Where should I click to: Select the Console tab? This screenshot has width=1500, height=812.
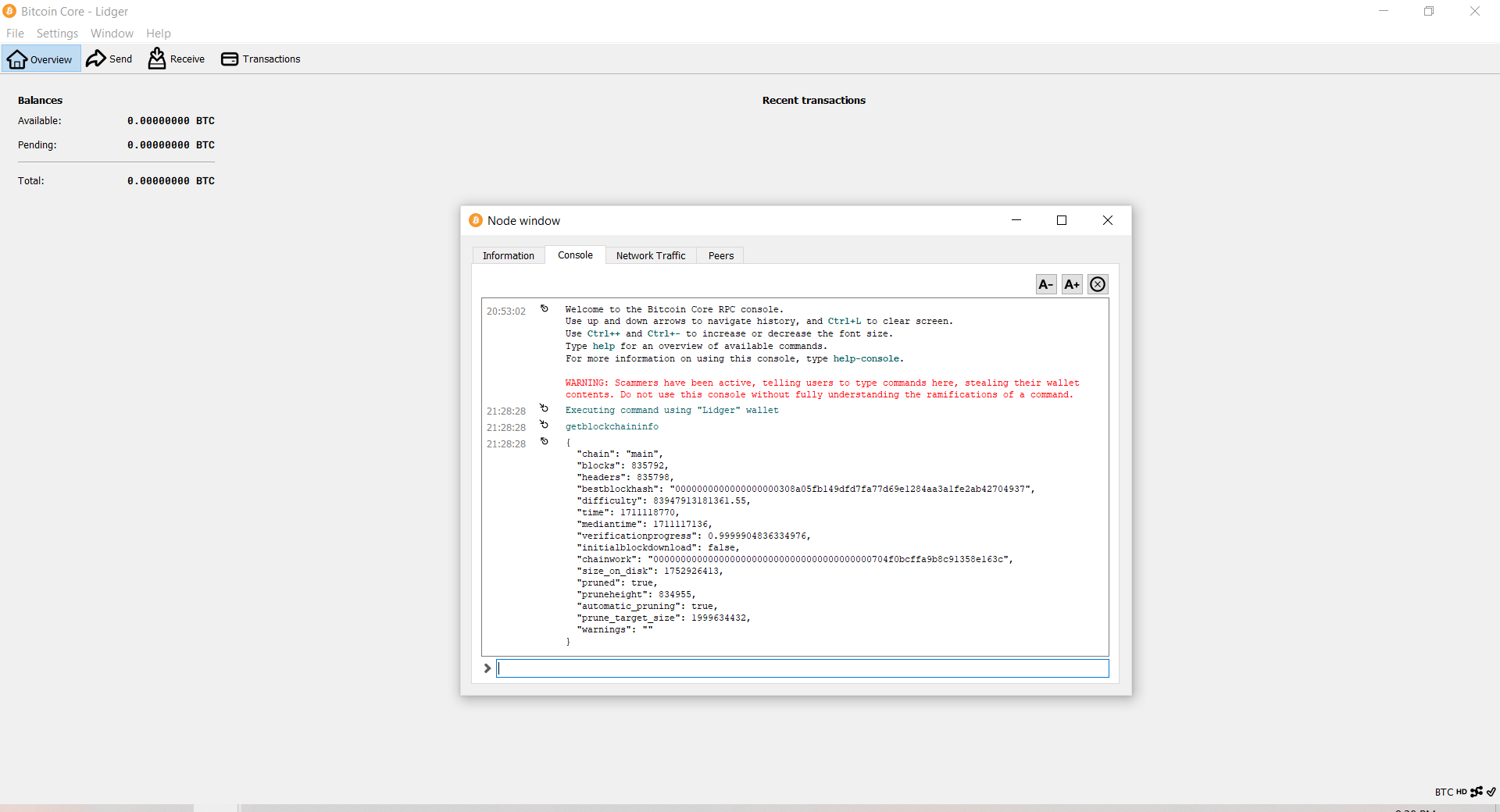[x=575, y=255]
